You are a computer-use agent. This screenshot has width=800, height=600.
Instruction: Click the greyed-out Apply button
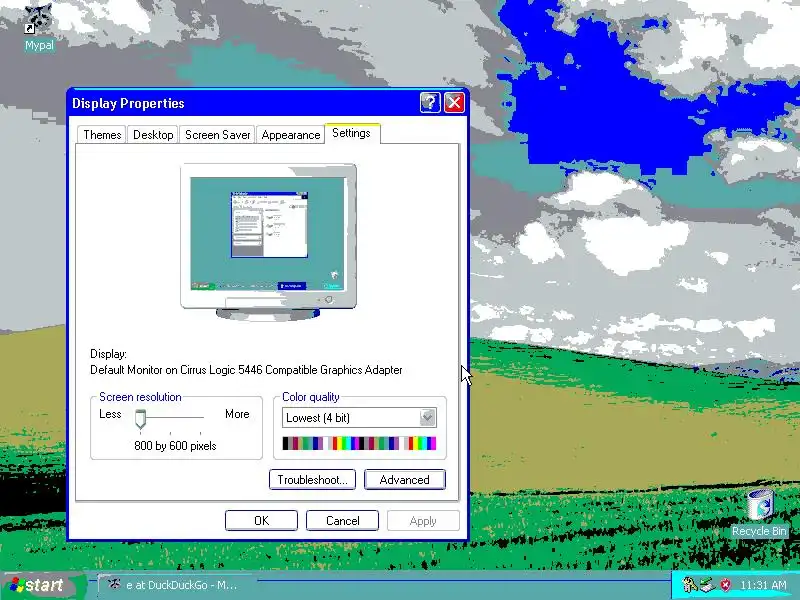point(423,520)
